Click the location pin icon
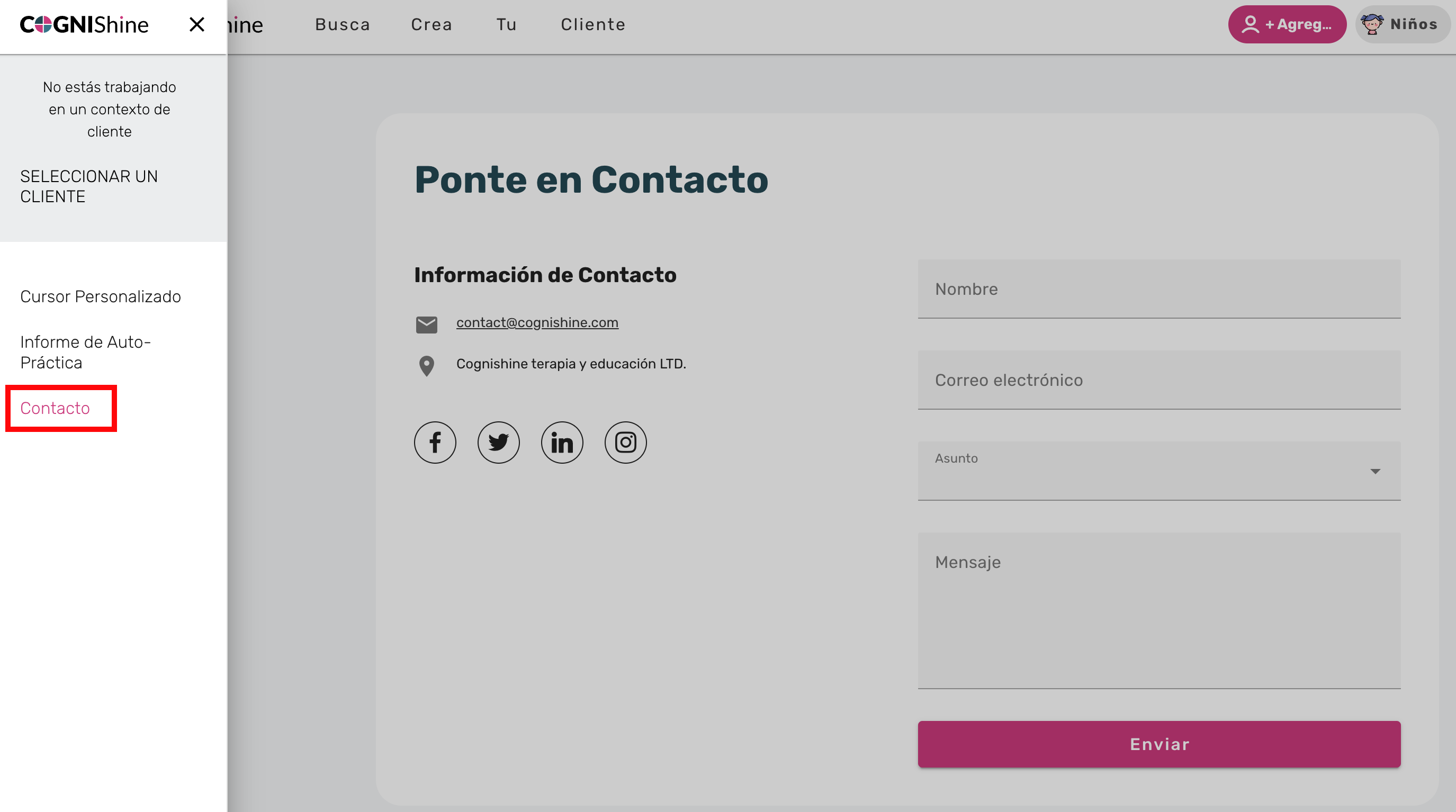Screen dimensions: 1456x812 point(426,366)
